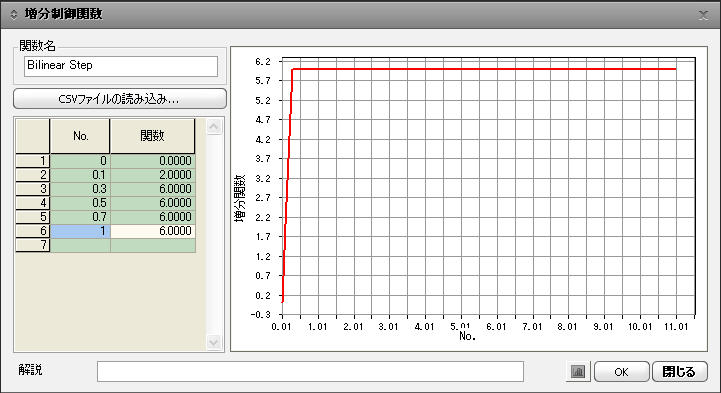Click the 関数 cell in row 6
The width and height of the screenshot is (721, 393).
153,231
